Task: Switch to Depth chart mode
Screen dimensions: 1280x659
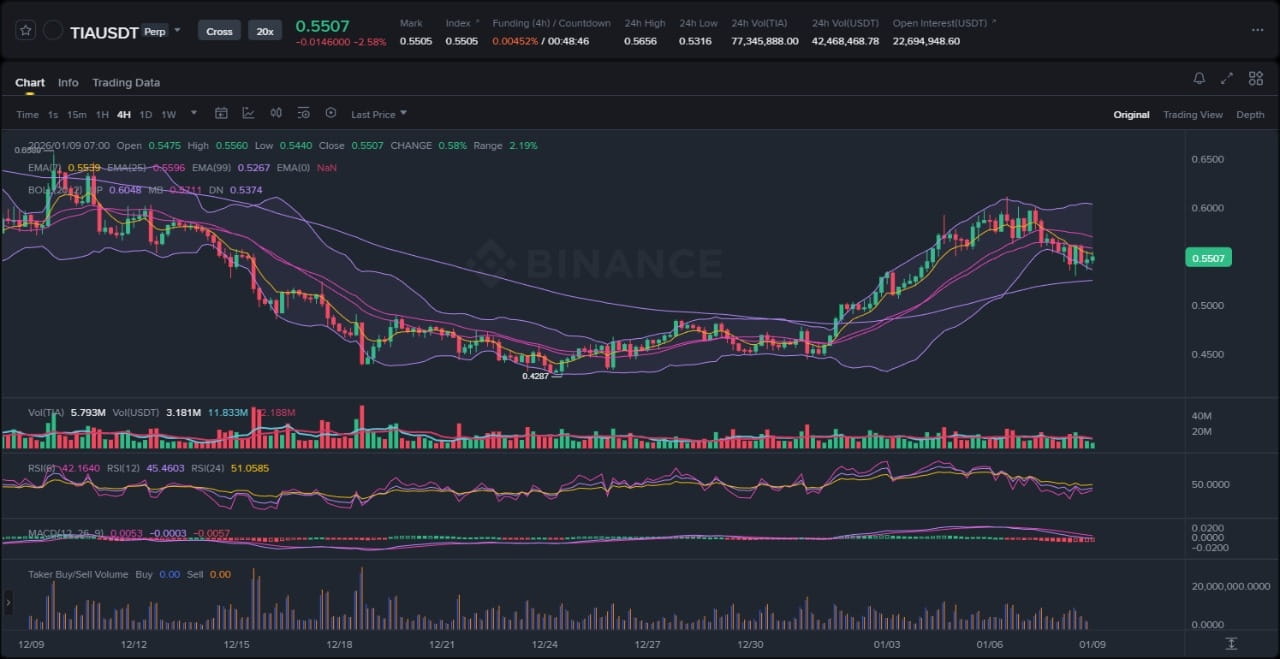Action: point(1250,115)
